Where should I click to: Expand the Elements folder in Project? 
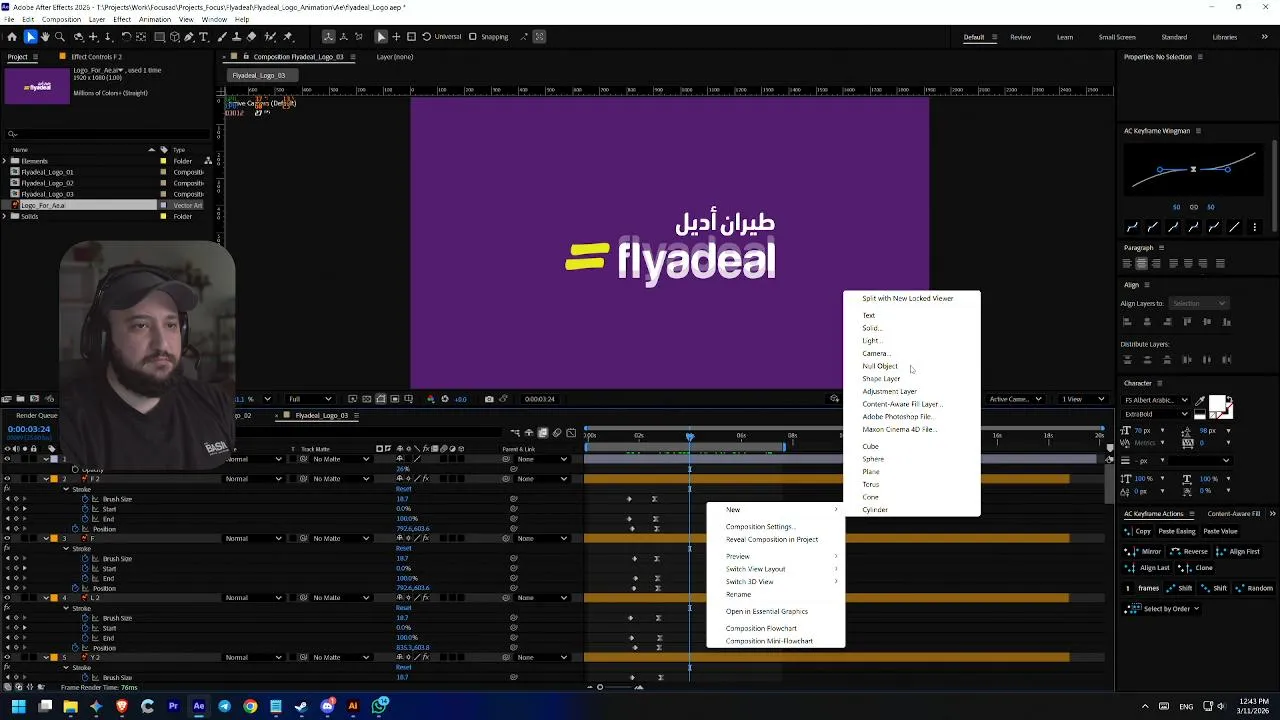point(5,161)
